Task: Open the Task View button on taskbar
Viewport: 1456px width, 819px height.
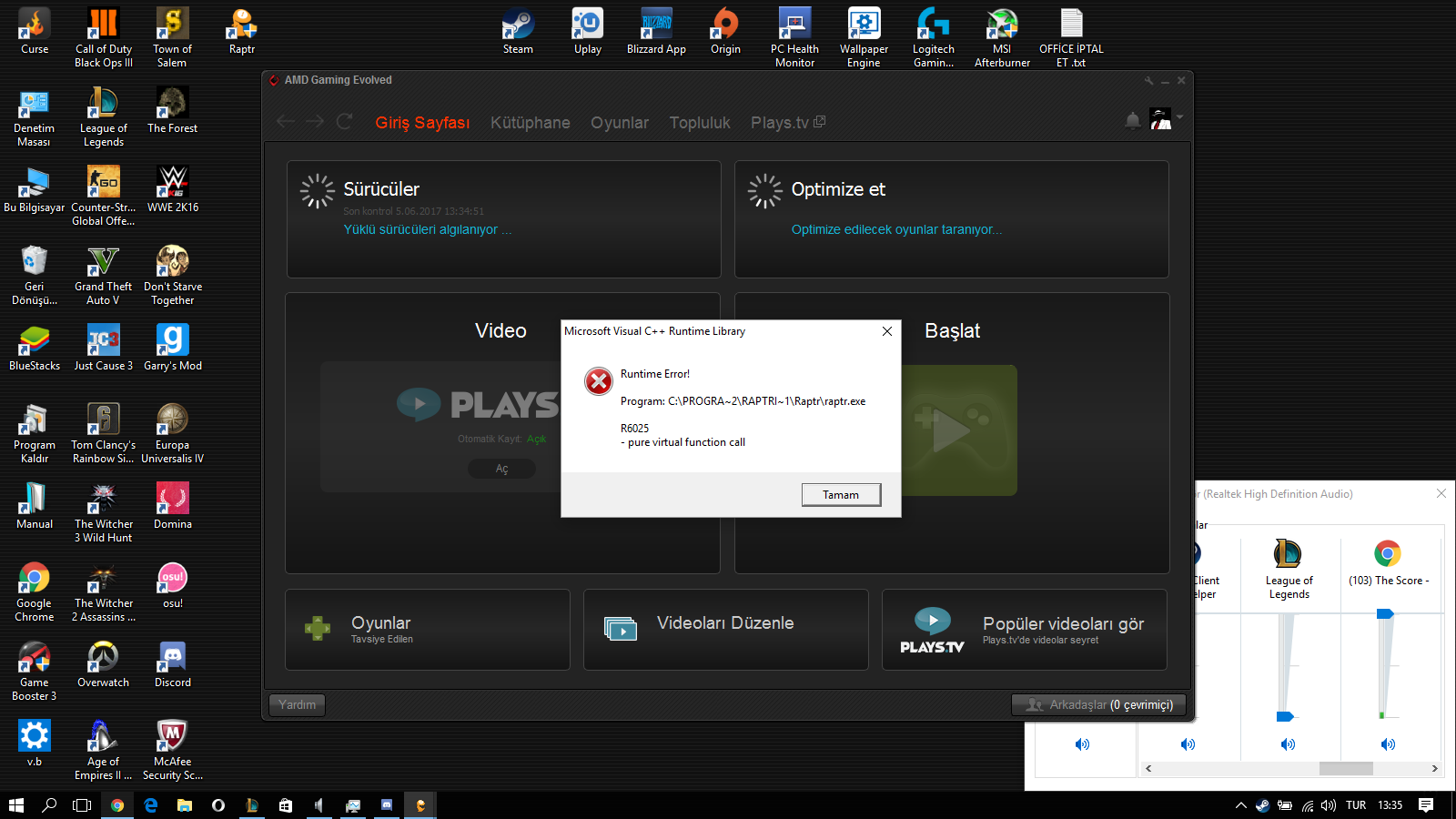Action: pos(82,805)
